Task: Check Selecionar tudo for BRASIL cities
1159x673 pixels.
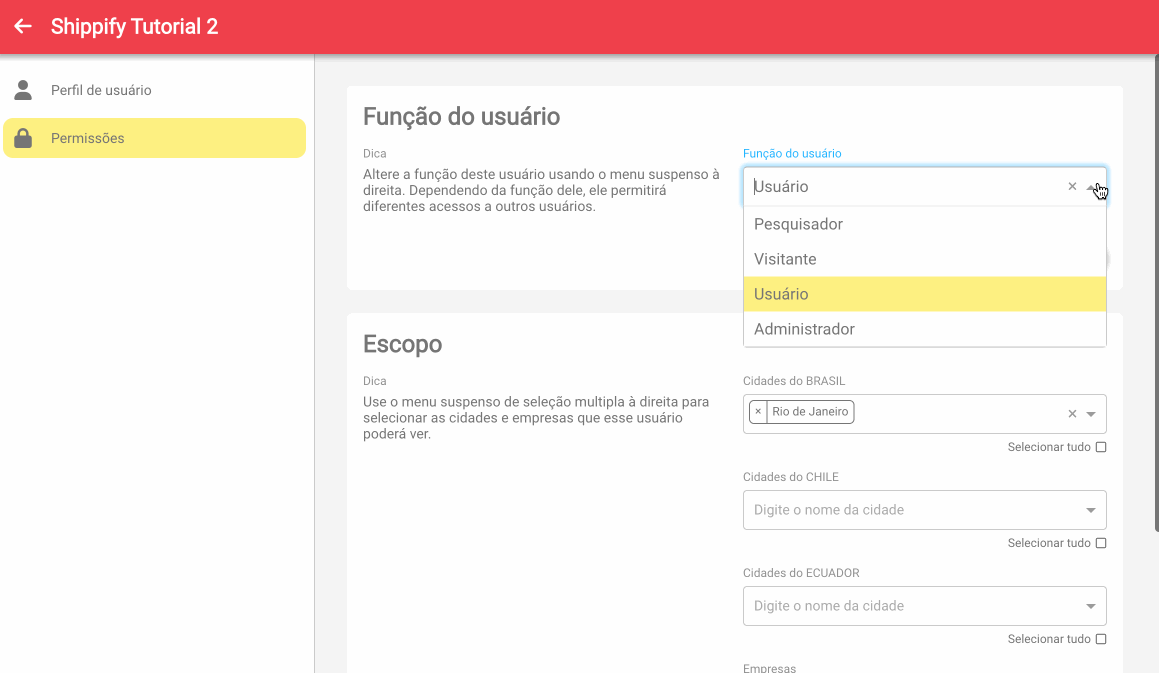Action: point(1101,447)
